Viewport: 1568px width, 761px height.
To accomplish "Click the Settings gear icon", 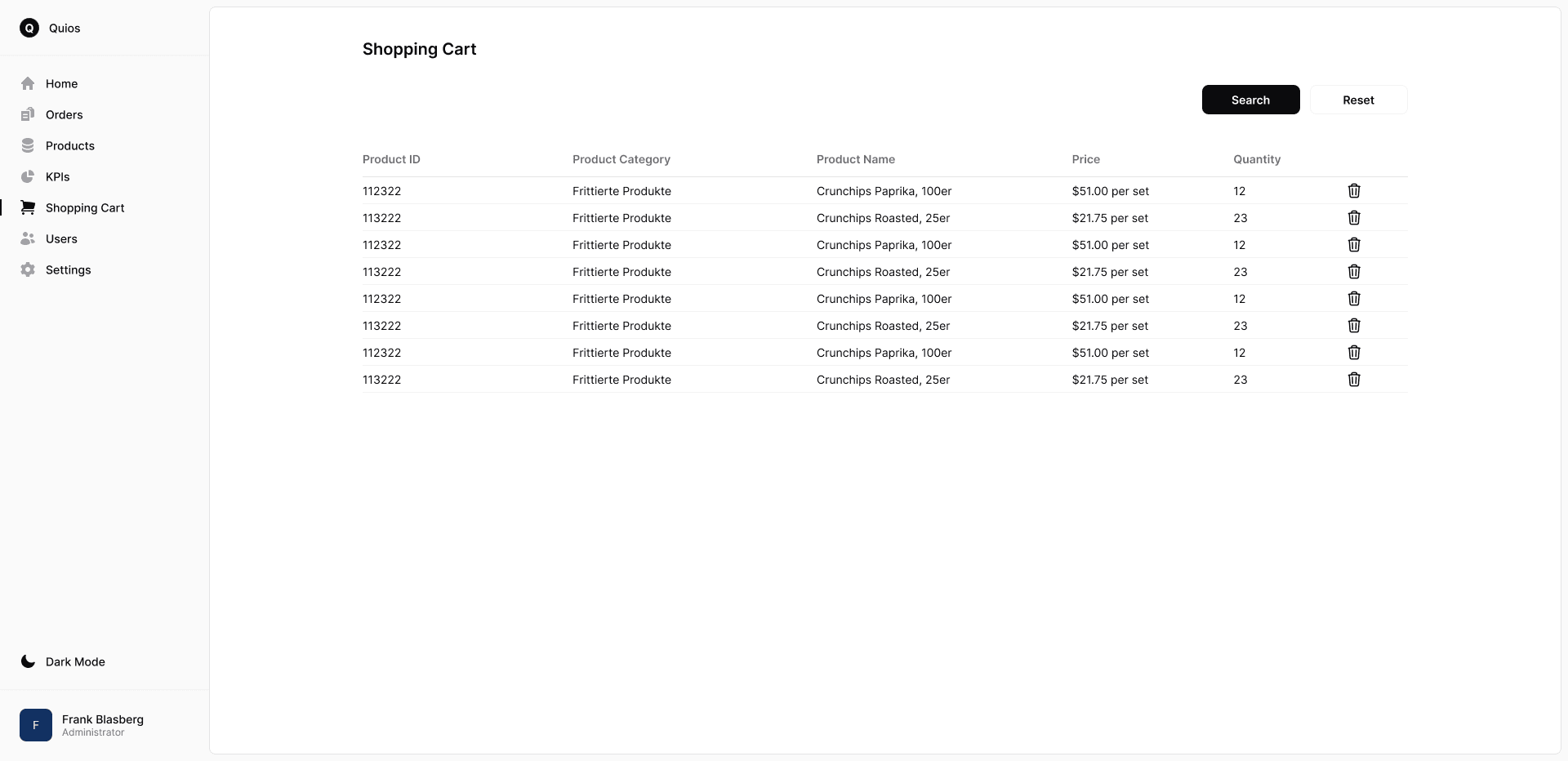I will pyautogui.click(x=28, y=269).
